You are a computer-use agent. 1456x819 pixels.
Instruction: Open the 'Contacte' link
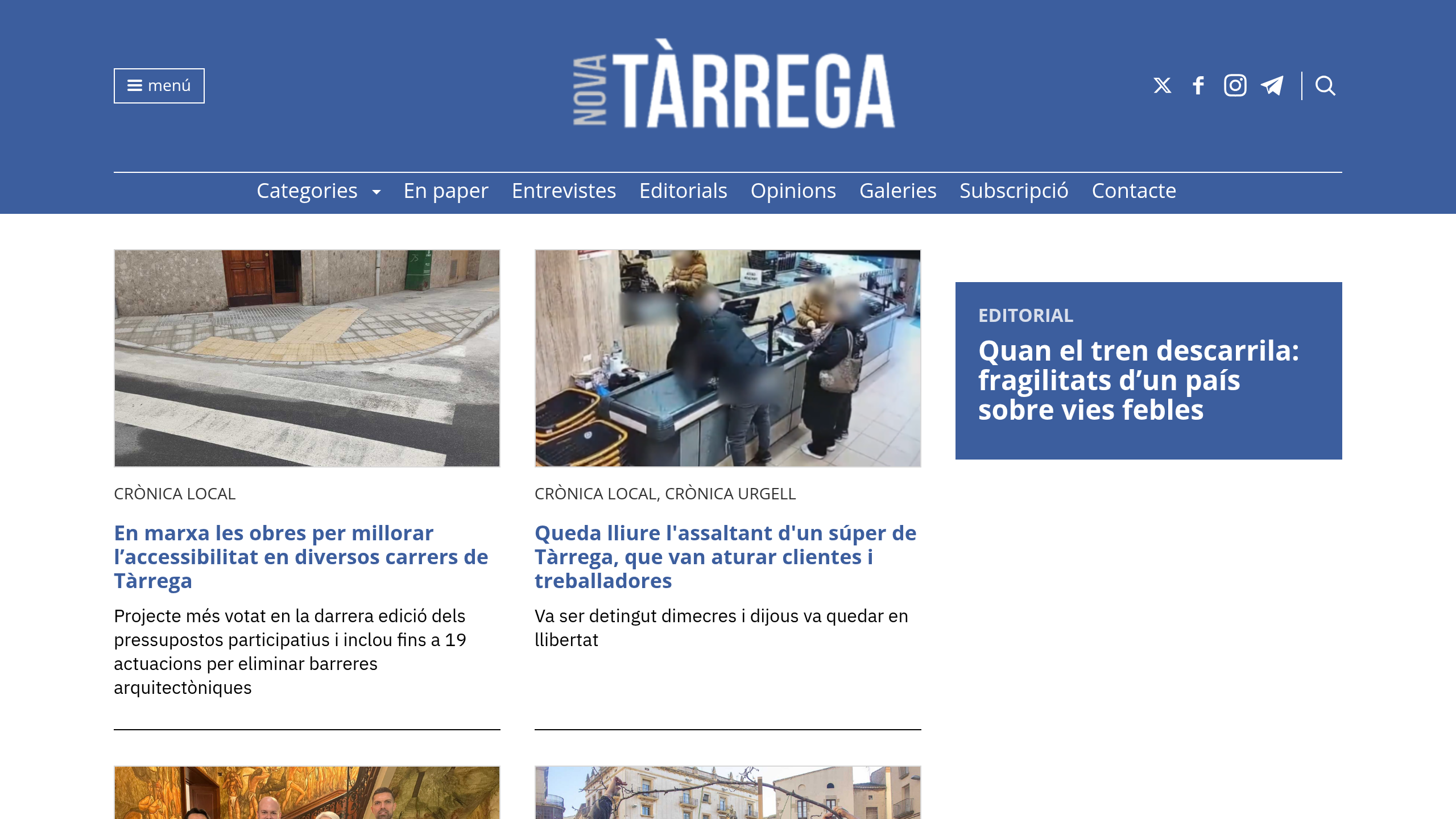[x=1134, y=191]
